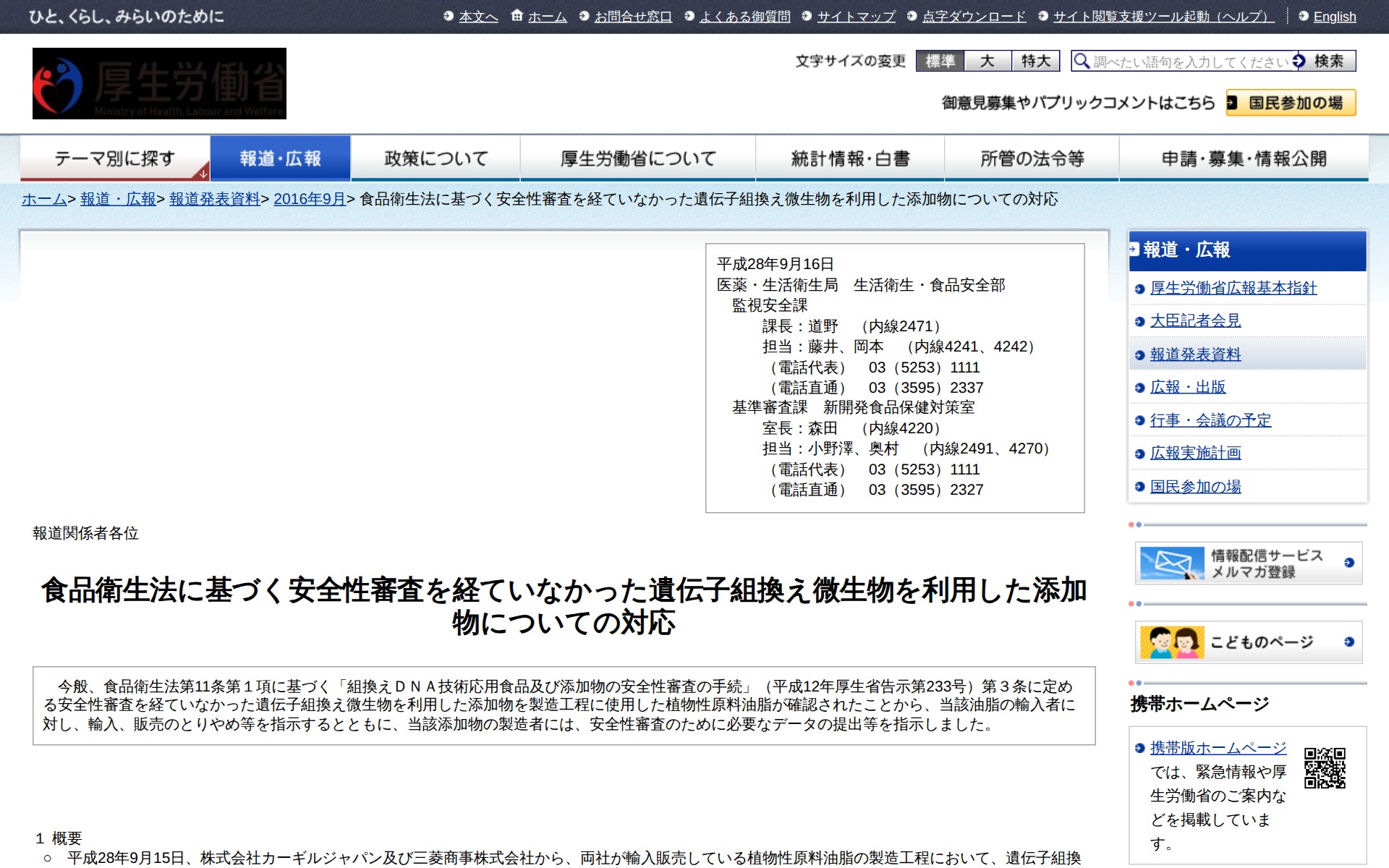This screenshot has width=1389, height=868.
Task: Click the 2016年9月 breadcrumb link
Action: (x=309, y=199)
